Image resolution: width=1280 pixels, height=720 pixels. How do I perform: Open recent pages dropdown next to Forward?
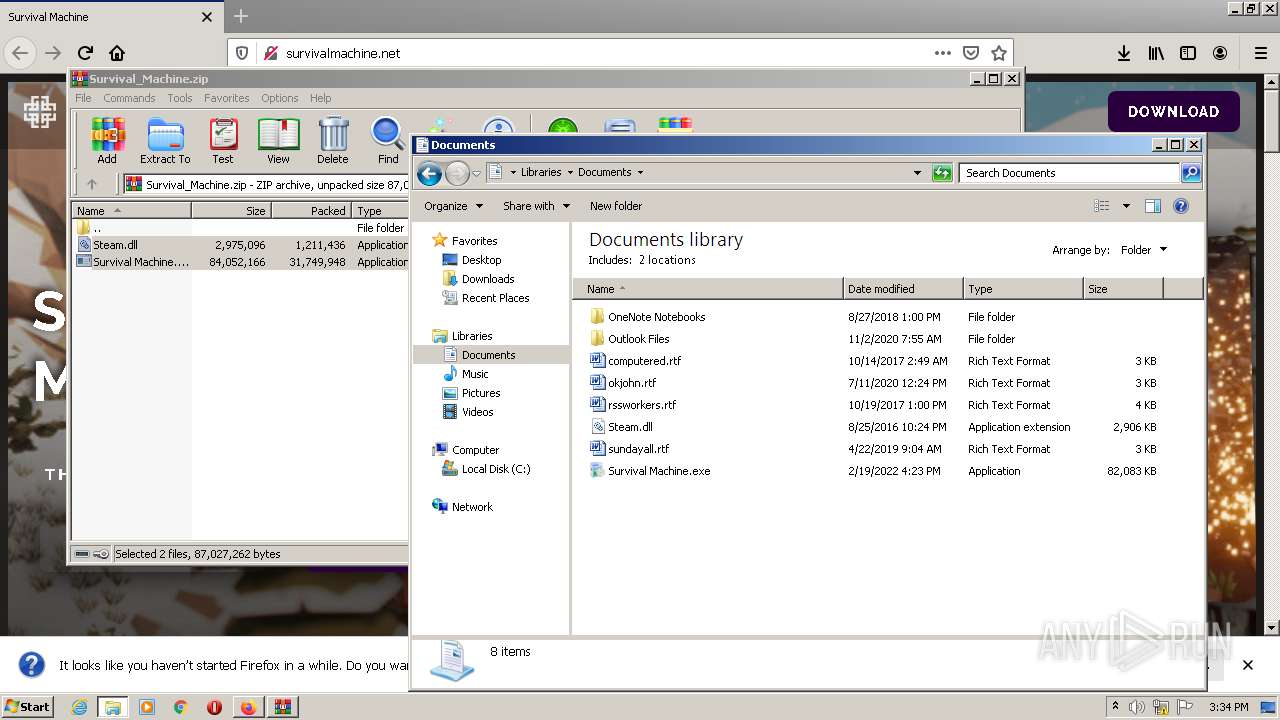point(476,173)
